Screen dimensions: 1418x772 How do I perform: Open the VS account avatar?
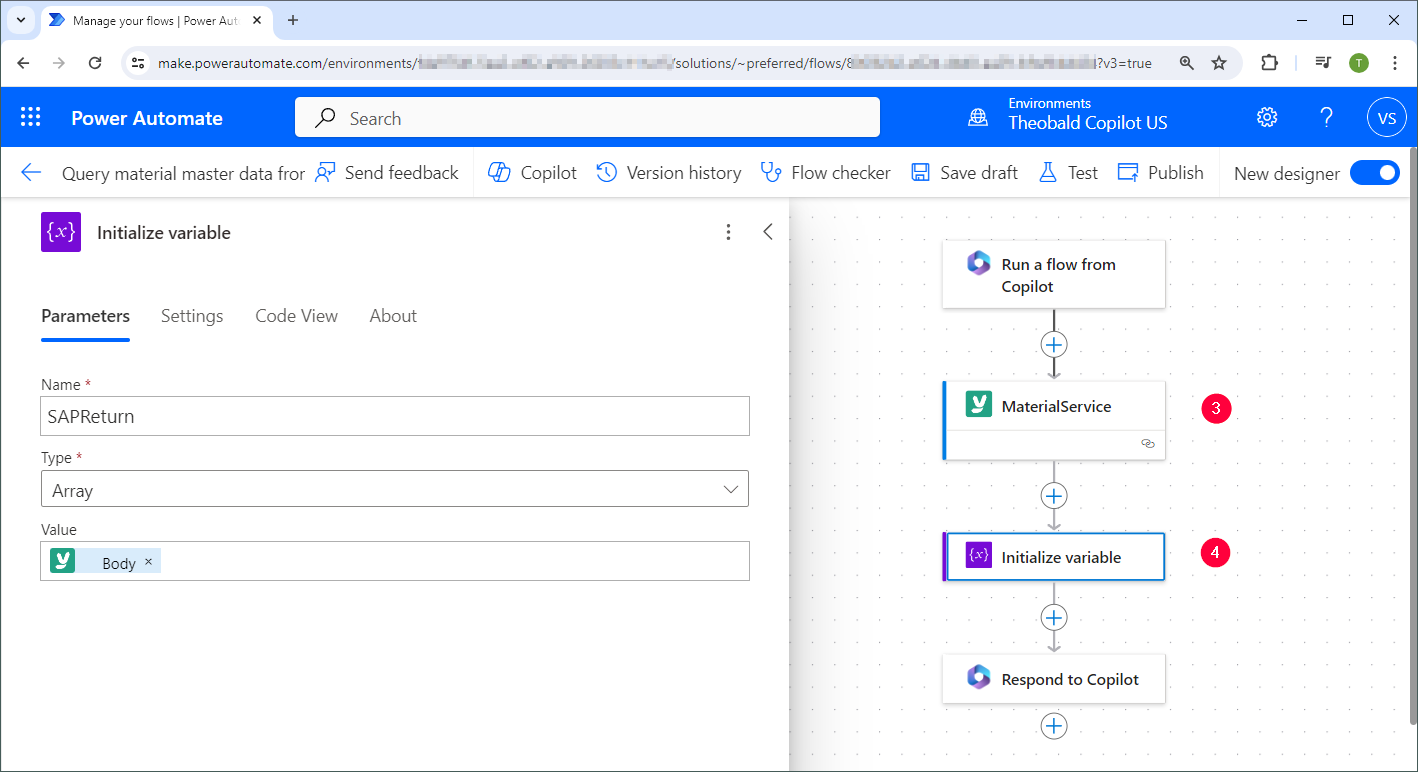click(x=1387, y=118)
